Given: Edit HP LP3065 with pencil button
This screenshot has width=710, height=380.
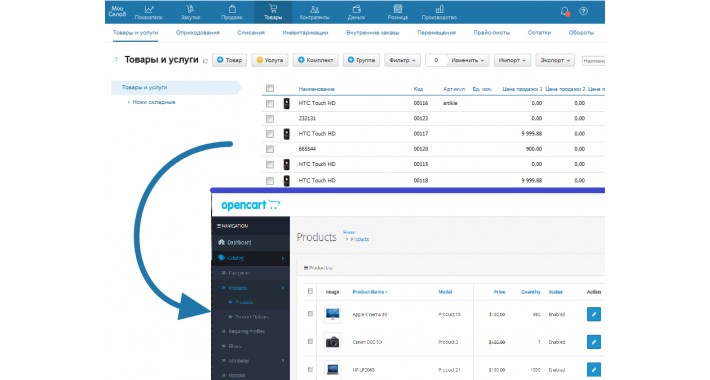Looking at the screenshot, I should tap(594, 369).
